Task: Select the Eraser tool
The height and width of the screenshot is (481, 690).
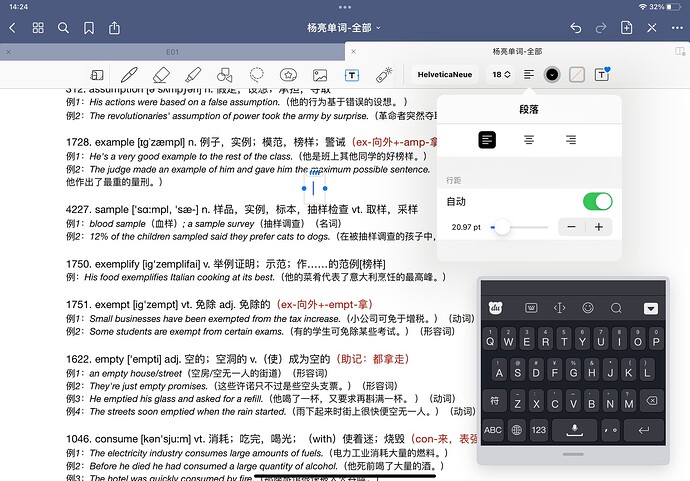Action: (x=161, y=75)
